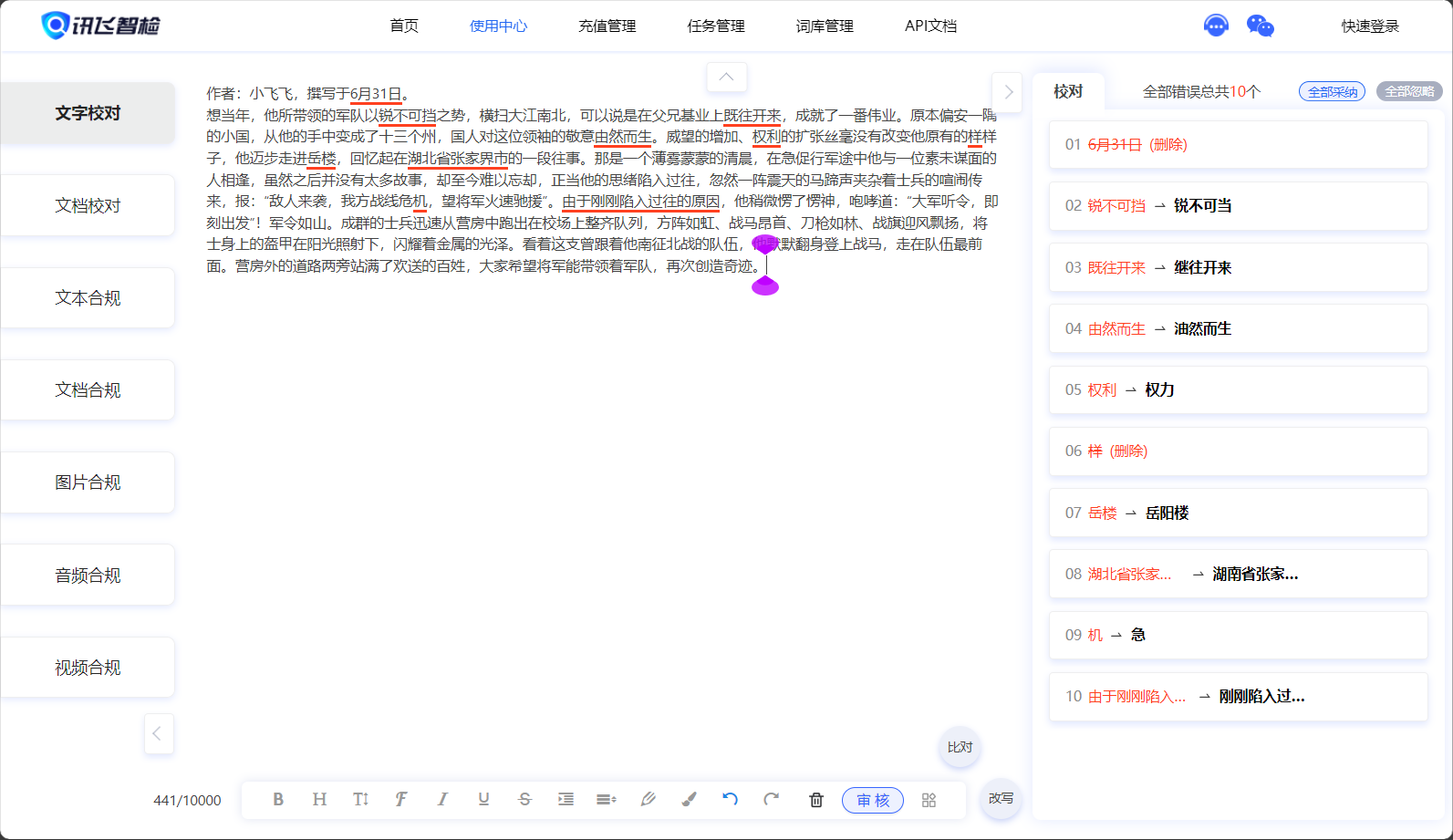Screen dimensions: 1453x840
Task: Collapse the editor header with up chevron
Action: (727, 77)
